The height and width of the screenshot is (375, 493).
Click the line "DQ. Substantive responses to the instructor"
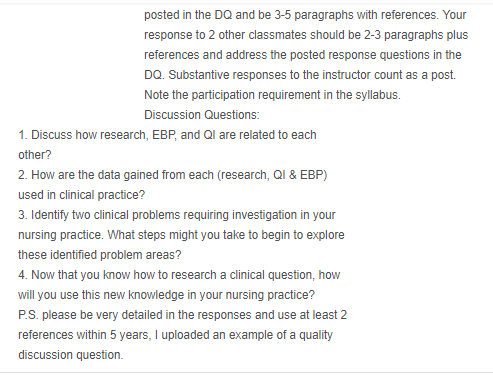click(x=300, y=75)
